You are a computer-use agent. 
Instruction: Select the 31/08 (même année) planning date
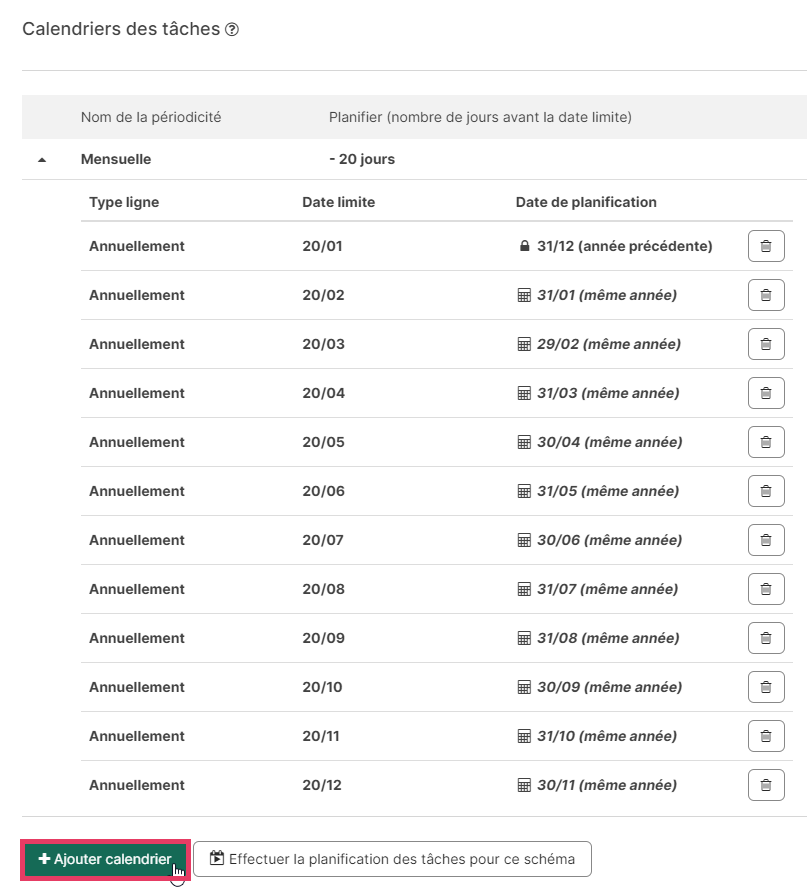[x=608, y=638]
